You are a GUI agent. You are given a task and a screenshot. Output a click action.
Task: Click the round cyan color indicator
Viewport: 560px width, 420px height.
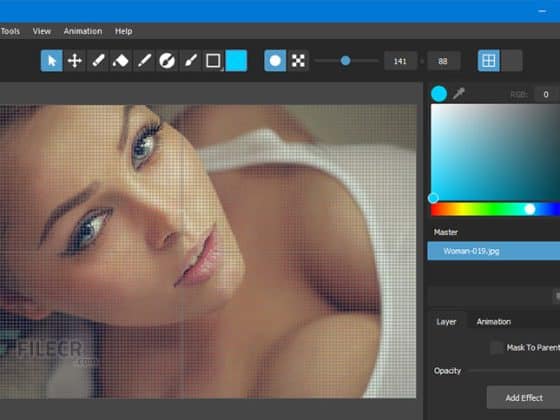pos(439,94)
